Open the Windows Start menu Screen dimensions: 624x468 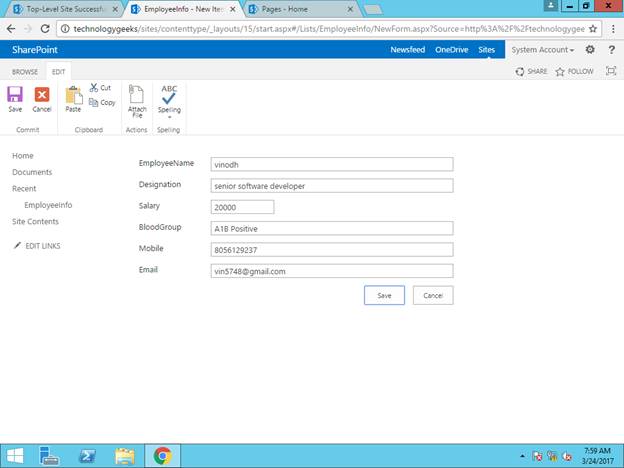tap(15, 456)
